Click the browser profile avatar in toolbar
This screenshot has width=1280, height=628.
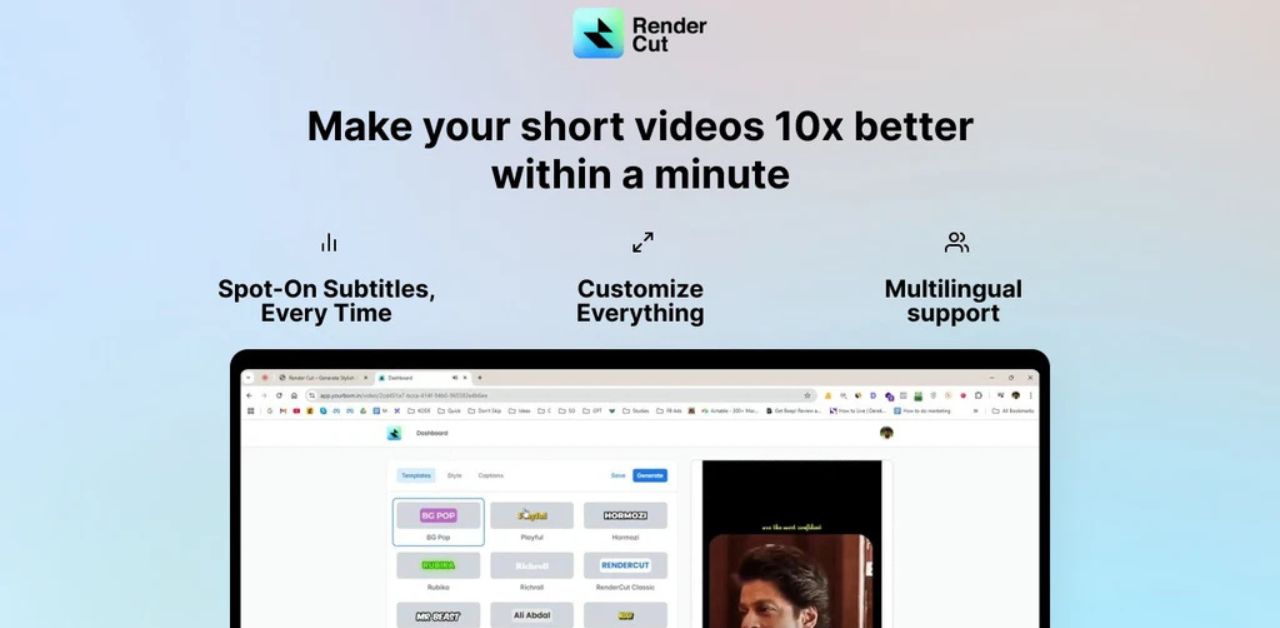point(1015,395)
